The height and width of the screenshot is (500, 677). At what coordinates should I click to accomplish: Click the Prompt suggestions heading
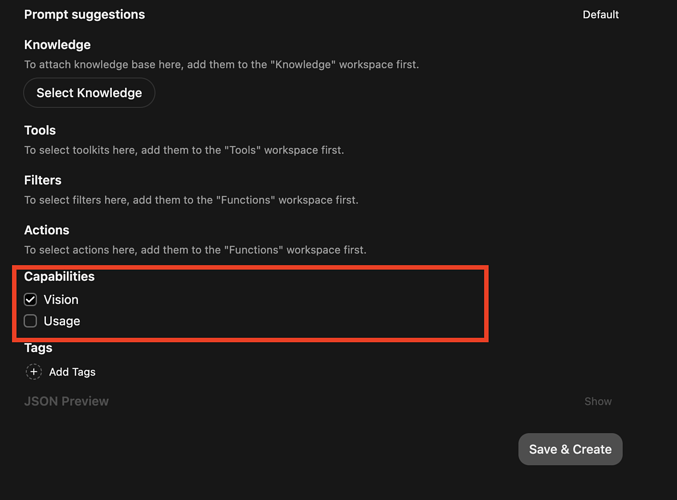click(x=85, y=15)
